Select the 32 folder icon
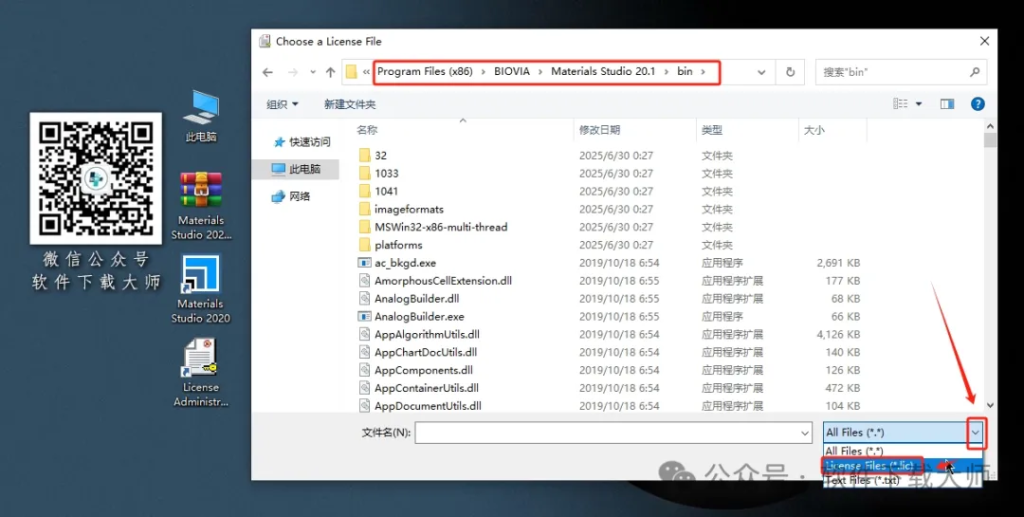 (364, 155)
